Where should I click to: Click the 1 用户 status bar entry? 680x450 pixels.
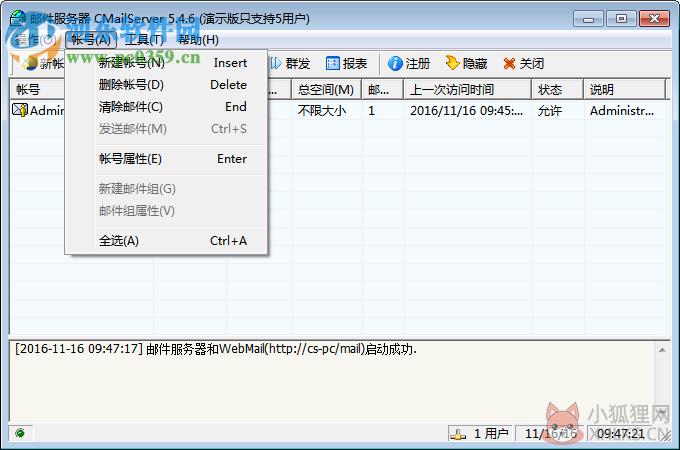coord(480,433)
